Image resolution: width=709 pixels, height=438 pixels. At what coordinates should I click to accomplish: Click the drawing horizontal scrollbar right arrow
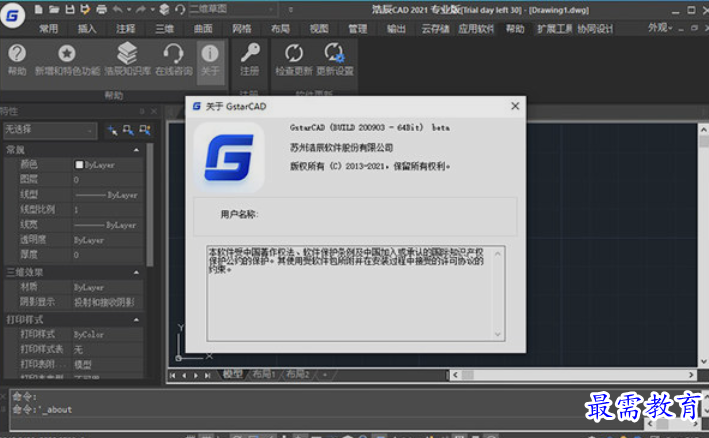coord(691,375)
